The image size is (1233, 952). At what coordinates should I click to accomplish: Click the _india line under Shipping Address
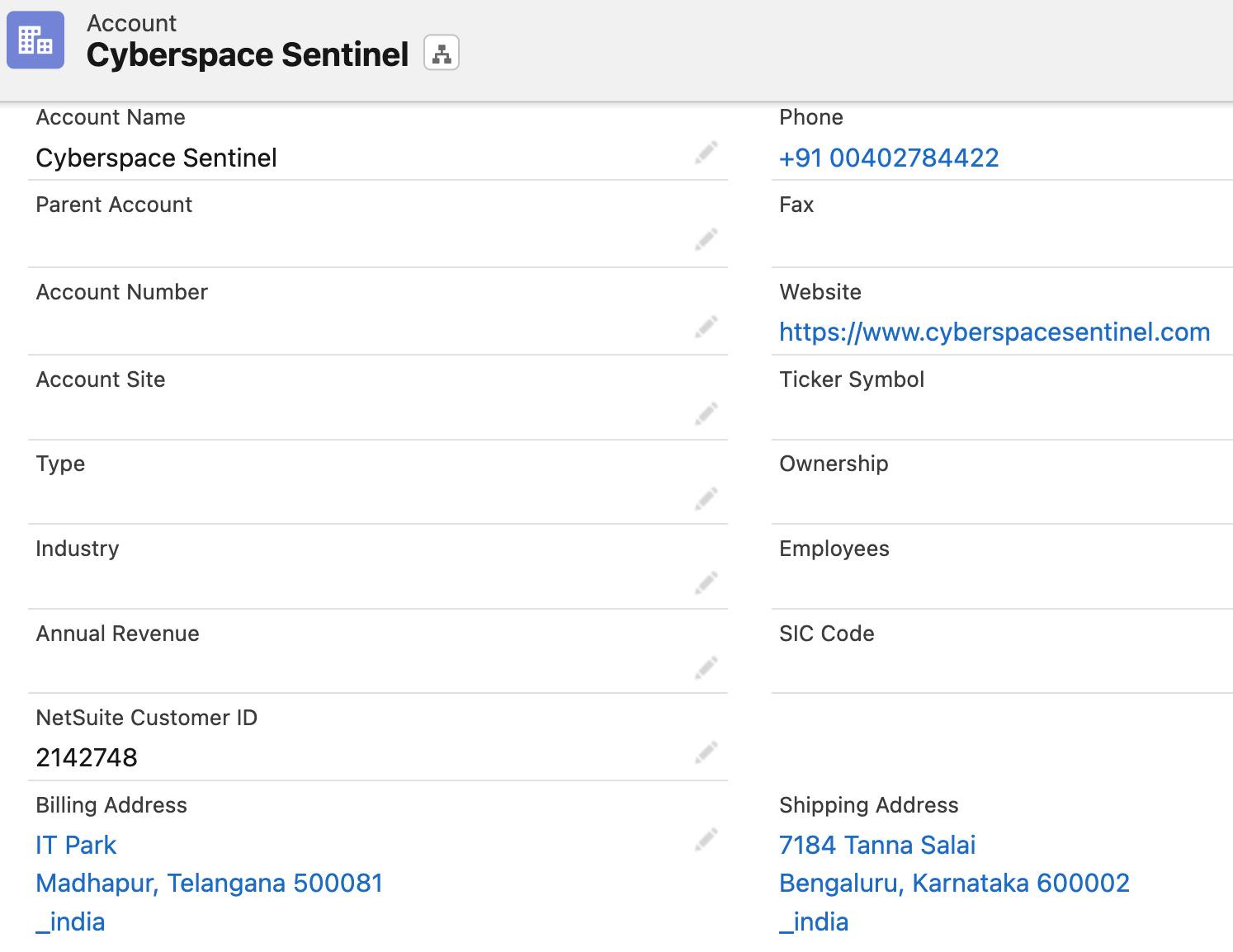coord(814,921)
